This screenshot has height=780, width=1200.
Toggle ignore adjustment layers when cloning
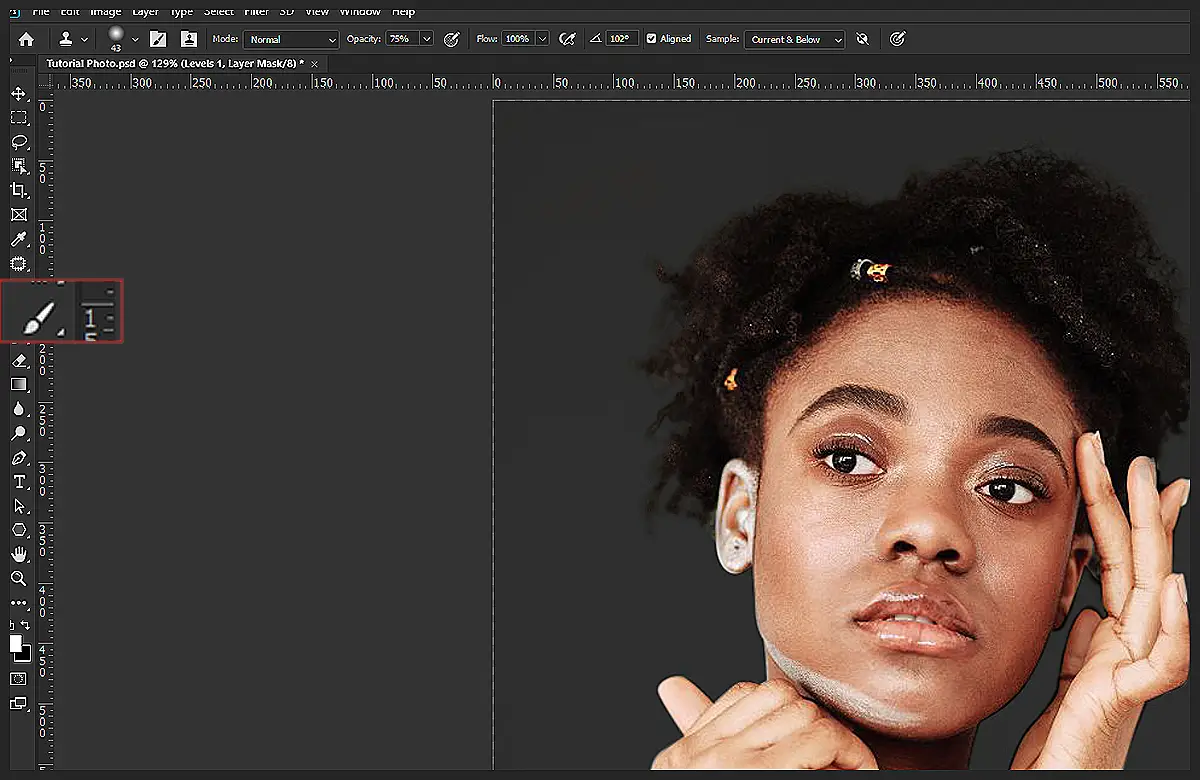(862, 39)
